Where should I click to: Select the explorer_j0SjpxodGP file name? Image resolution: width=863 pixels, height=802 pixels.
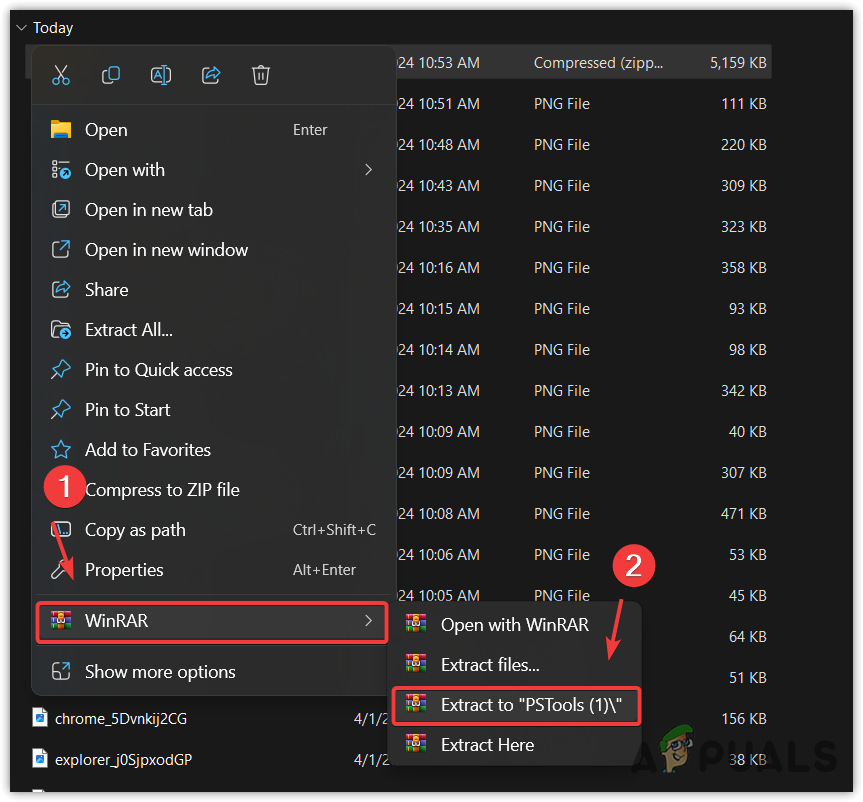[x=124, y=759]
